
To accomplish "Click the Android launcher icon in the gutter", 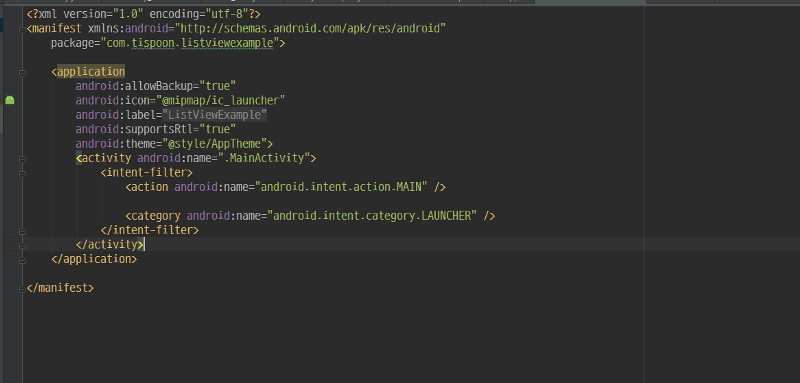I will 10,100.
